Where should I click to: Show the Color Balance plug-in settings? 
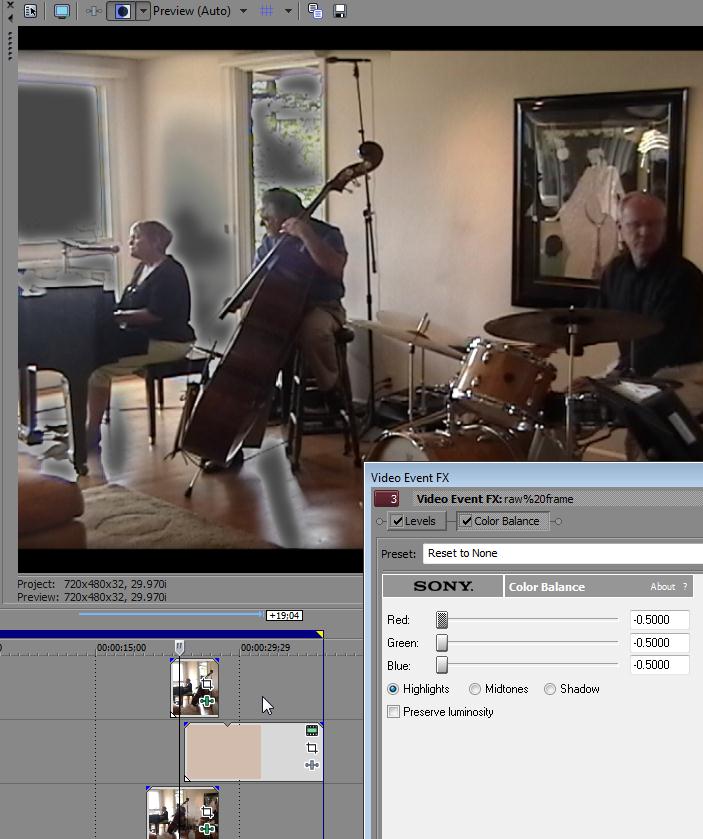click(507, 521)
